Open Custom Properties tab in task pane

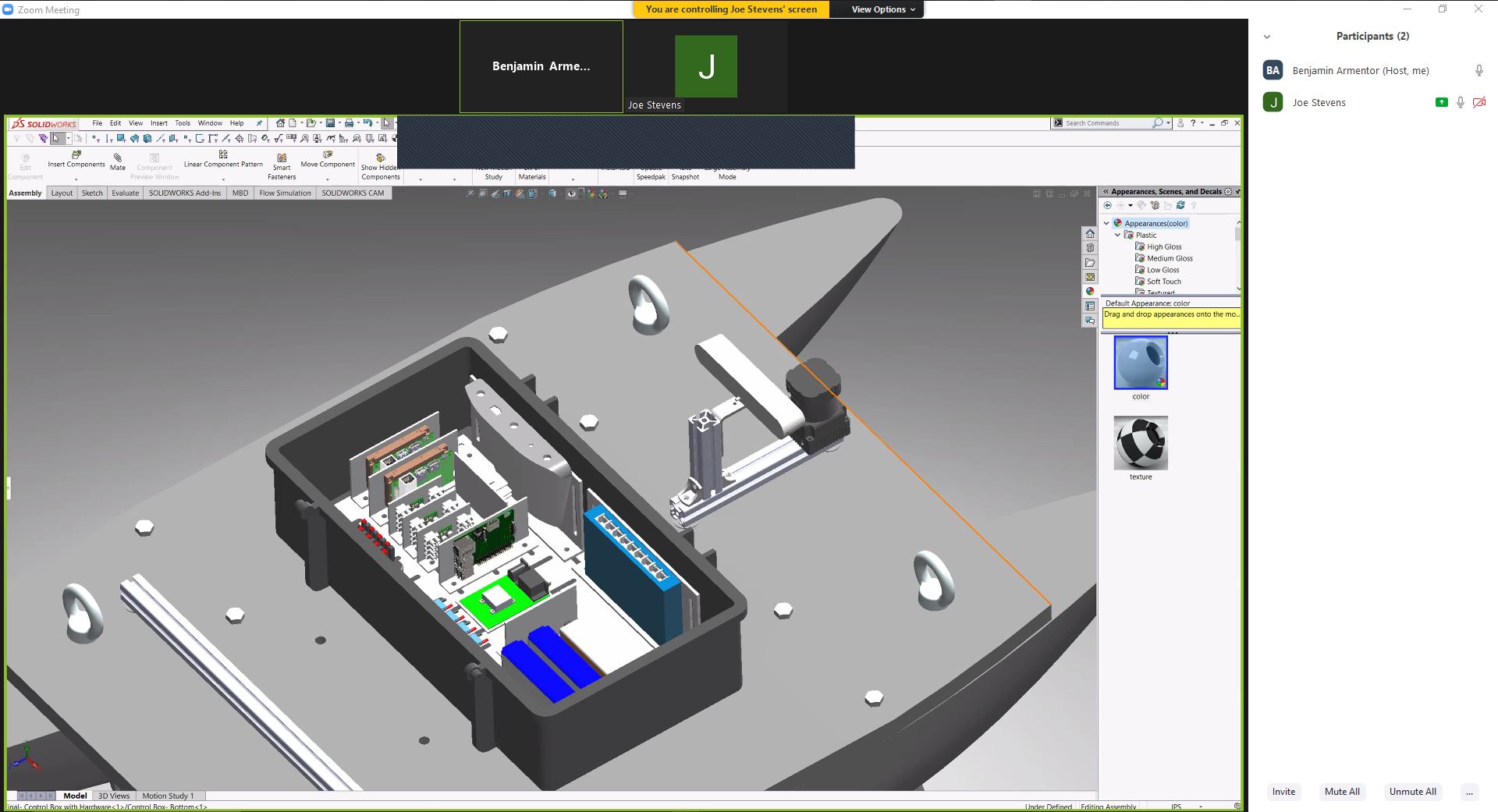1090,307
